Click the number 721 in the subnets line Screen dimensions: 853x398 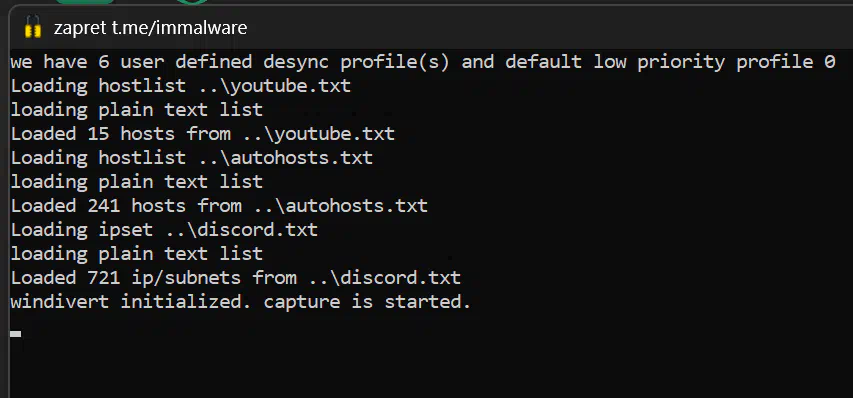[104, 277]
